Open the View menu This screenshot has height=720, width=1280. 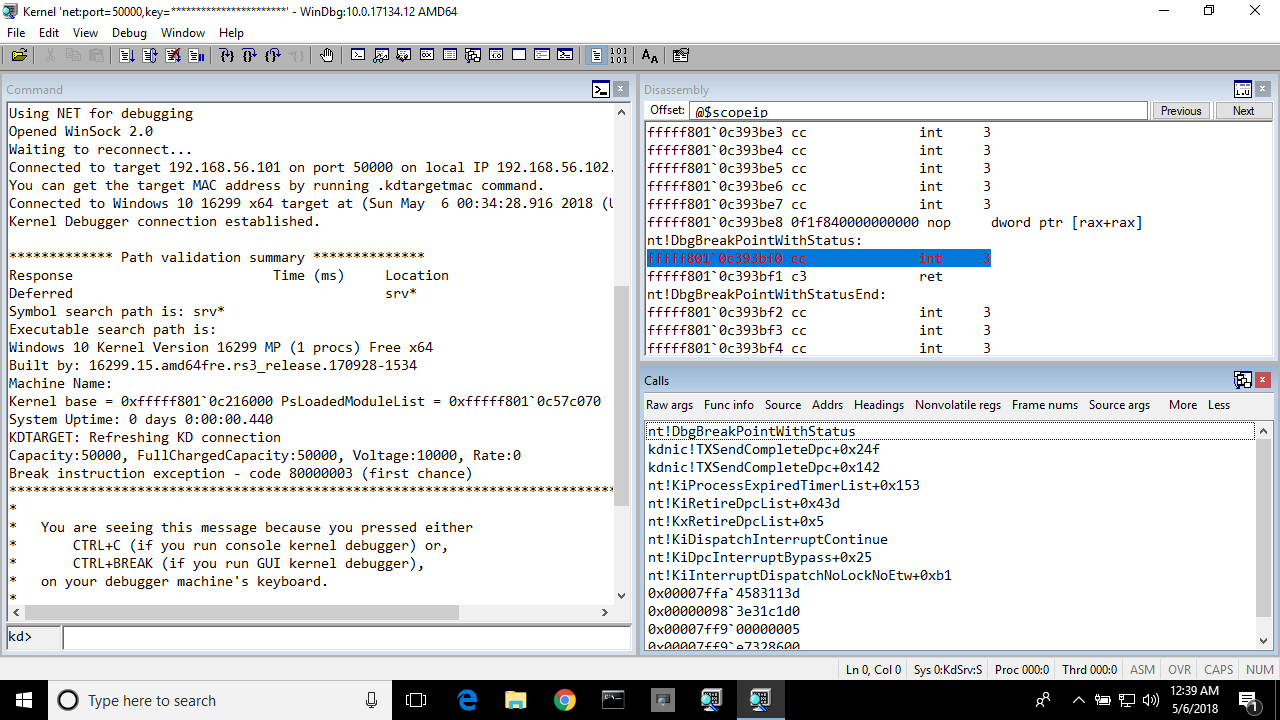pos(85,33)
